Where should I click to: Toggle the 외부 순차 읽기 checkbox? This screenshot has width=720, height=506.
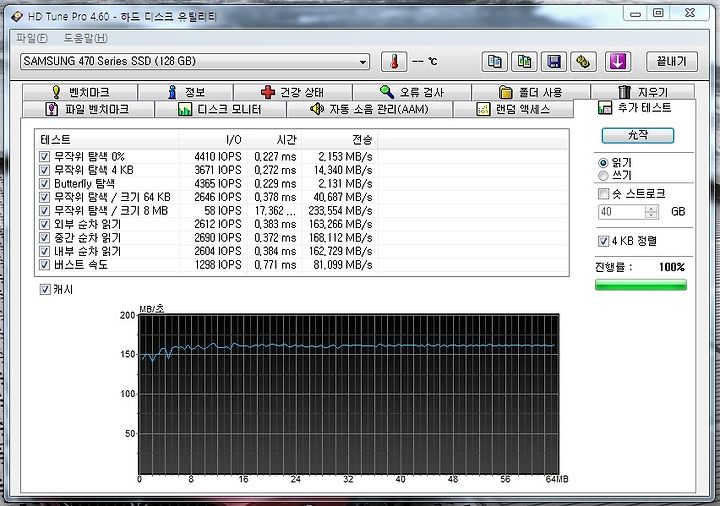click(44, 224)
